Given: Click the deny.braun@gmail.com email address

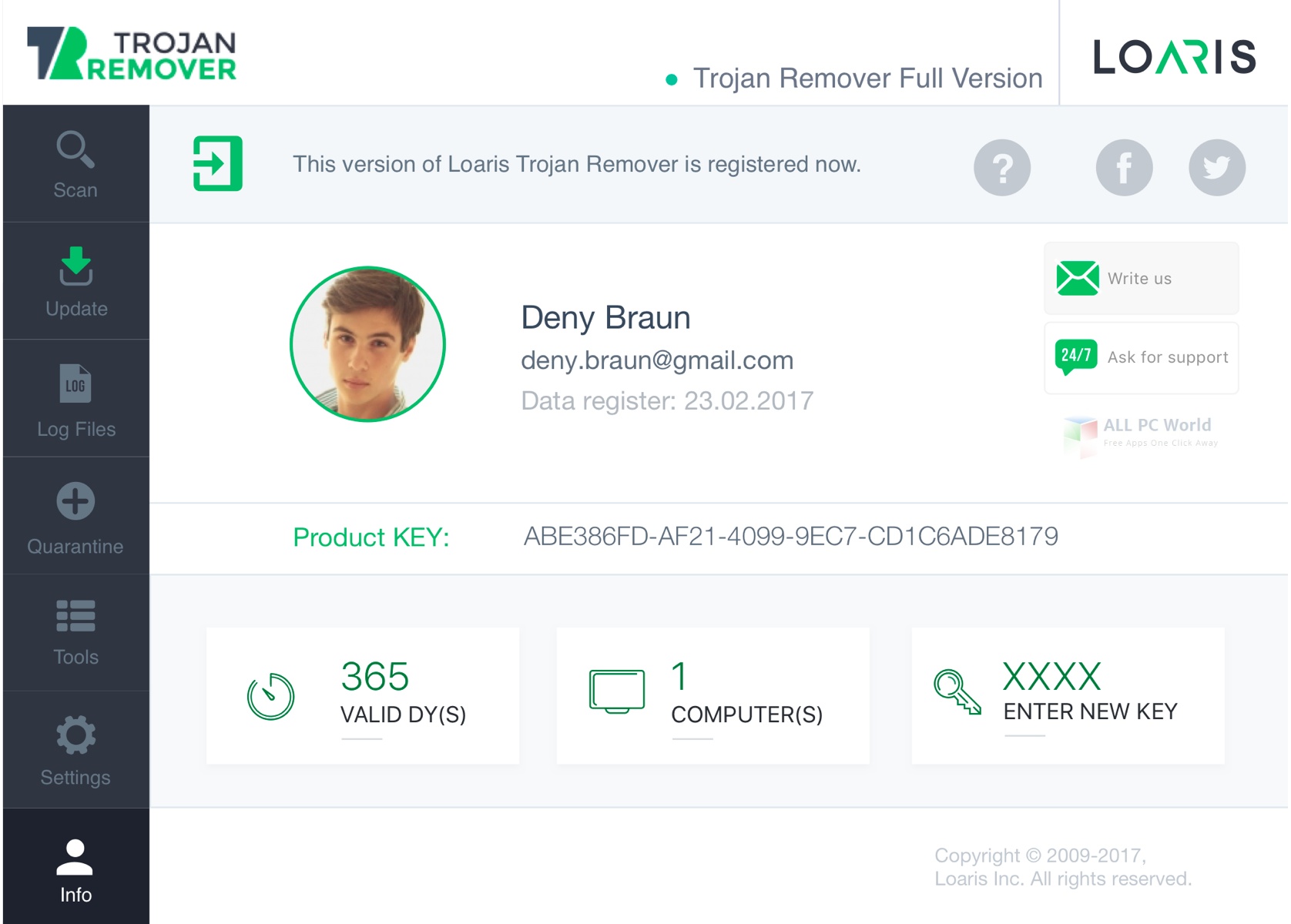Looking at the screenshot, I should pyautogui.click(x=657, y=360).
